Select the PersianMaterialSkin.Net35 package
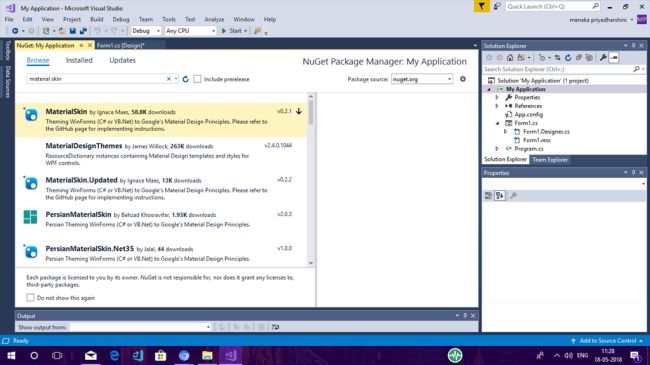Viewport: 650px width, 365px height. point(162,253)
